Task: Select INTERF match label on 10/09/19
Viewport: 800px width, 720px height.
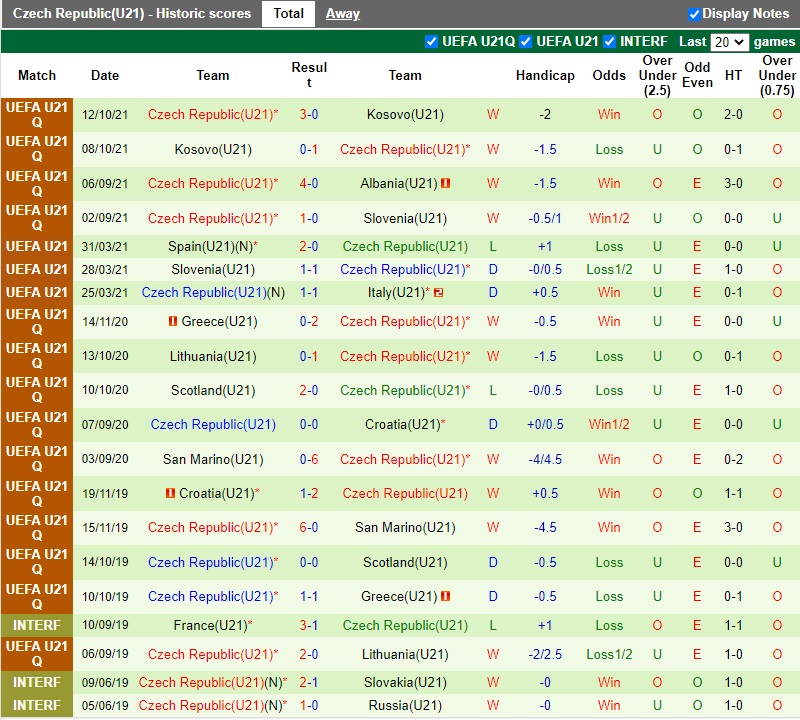Action: point(37,625)
